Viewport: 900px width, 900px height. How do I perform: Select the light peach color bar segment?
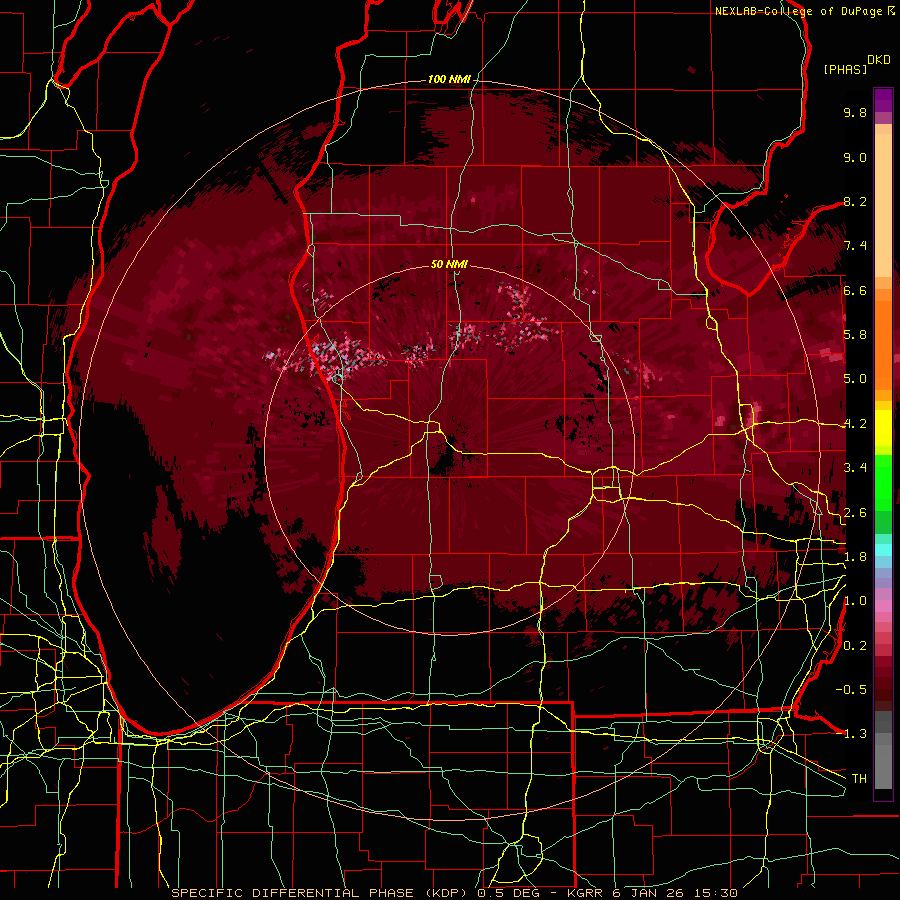(883, 205)
